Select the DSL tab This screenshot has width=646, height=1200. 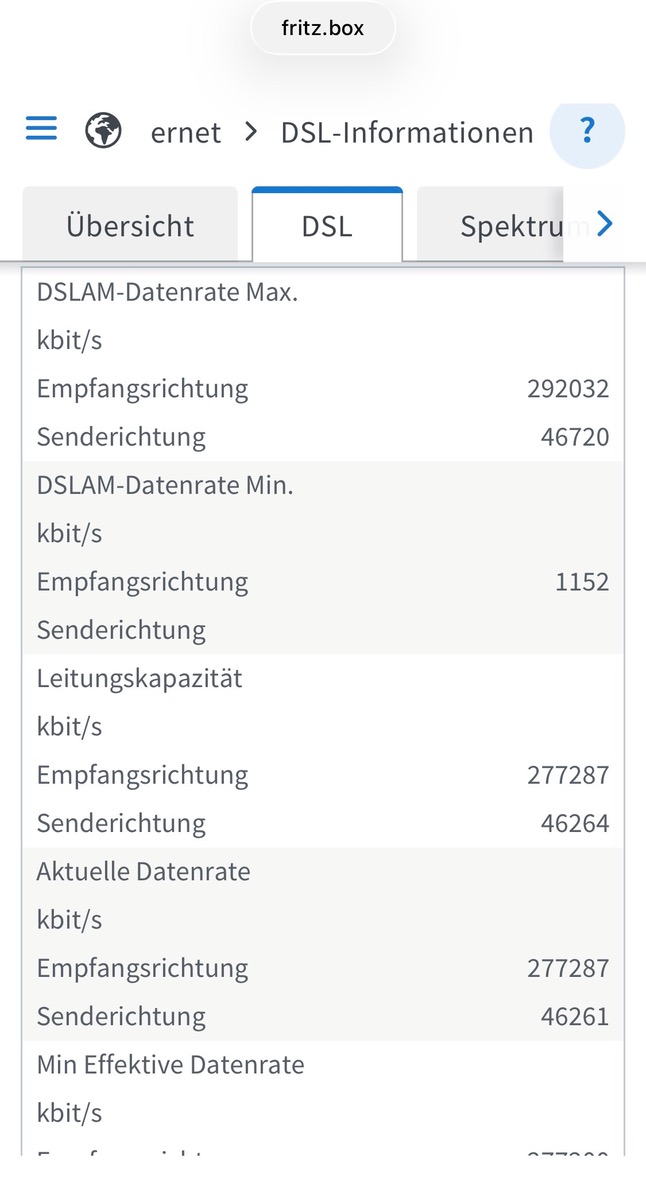pyautogui.click(x=327, y=225)
